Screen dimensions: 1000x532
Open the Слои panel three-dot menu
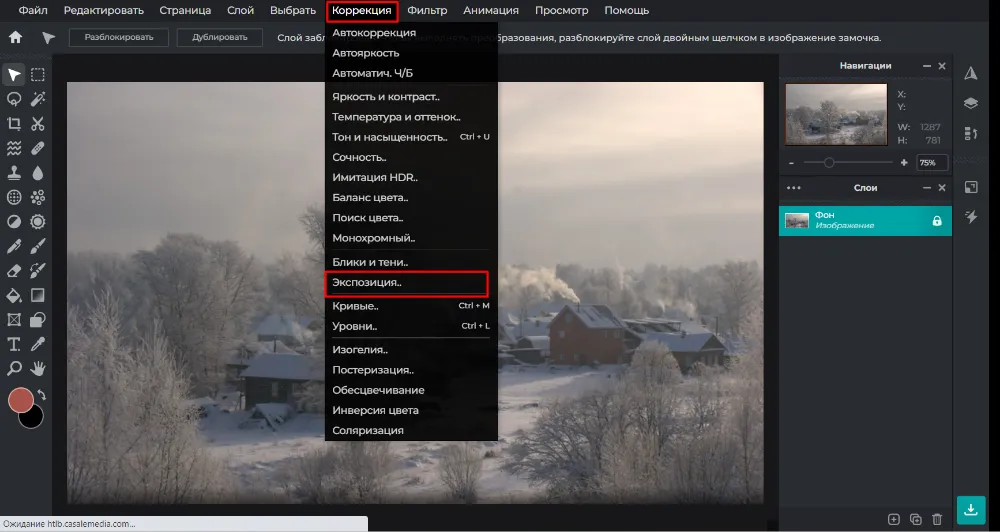pos(793,188)
